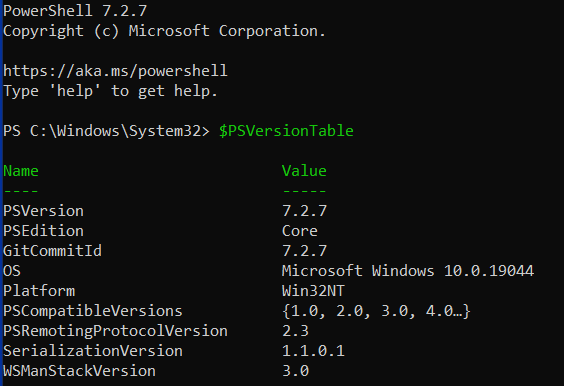Select the PSEdition row name
Screen dimensions: 564x386
pos(44,231)
